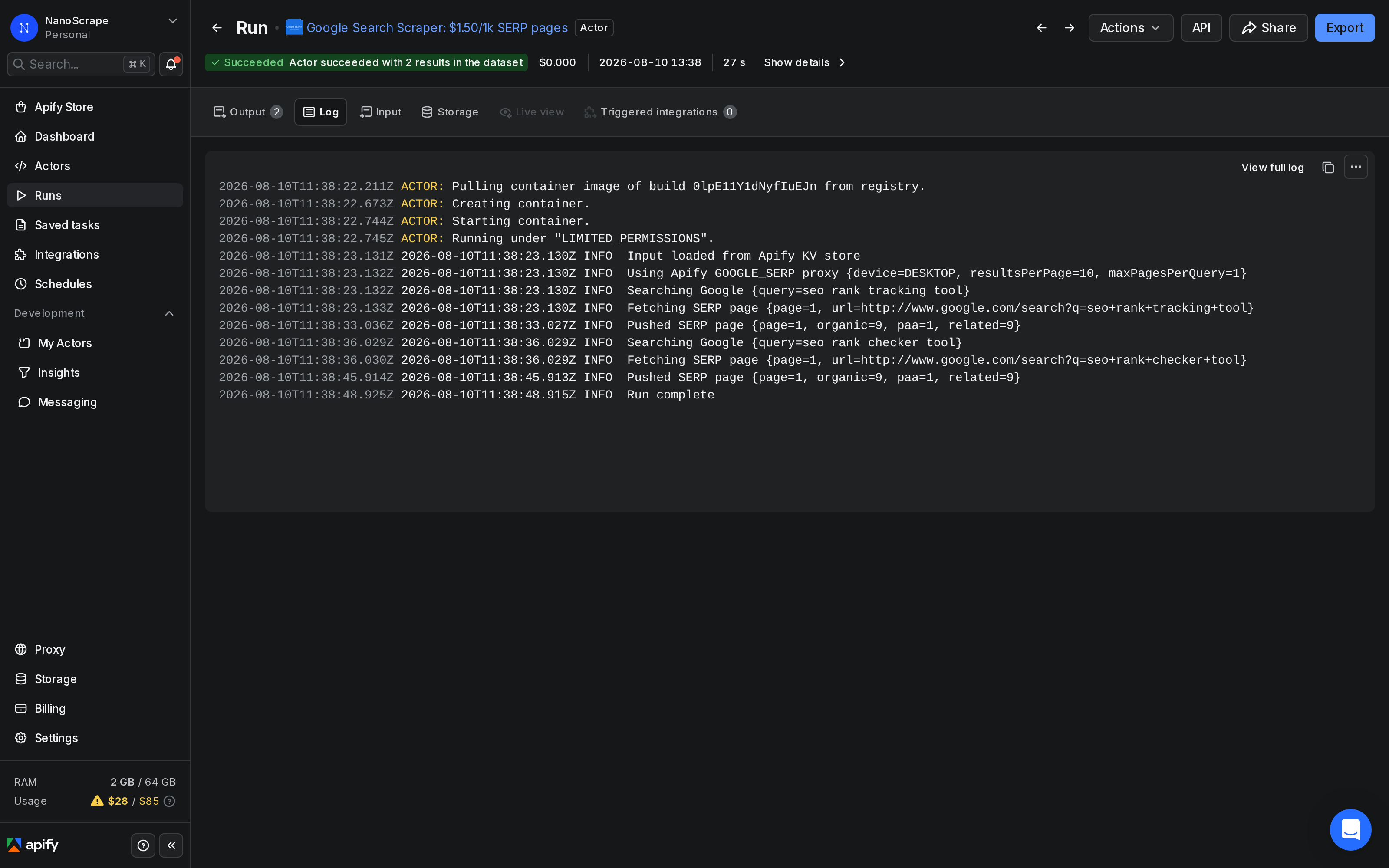Open Insights under Development
Image resolution: width=1389 pixels, height=868 pixels.
(x=95, y=372)
